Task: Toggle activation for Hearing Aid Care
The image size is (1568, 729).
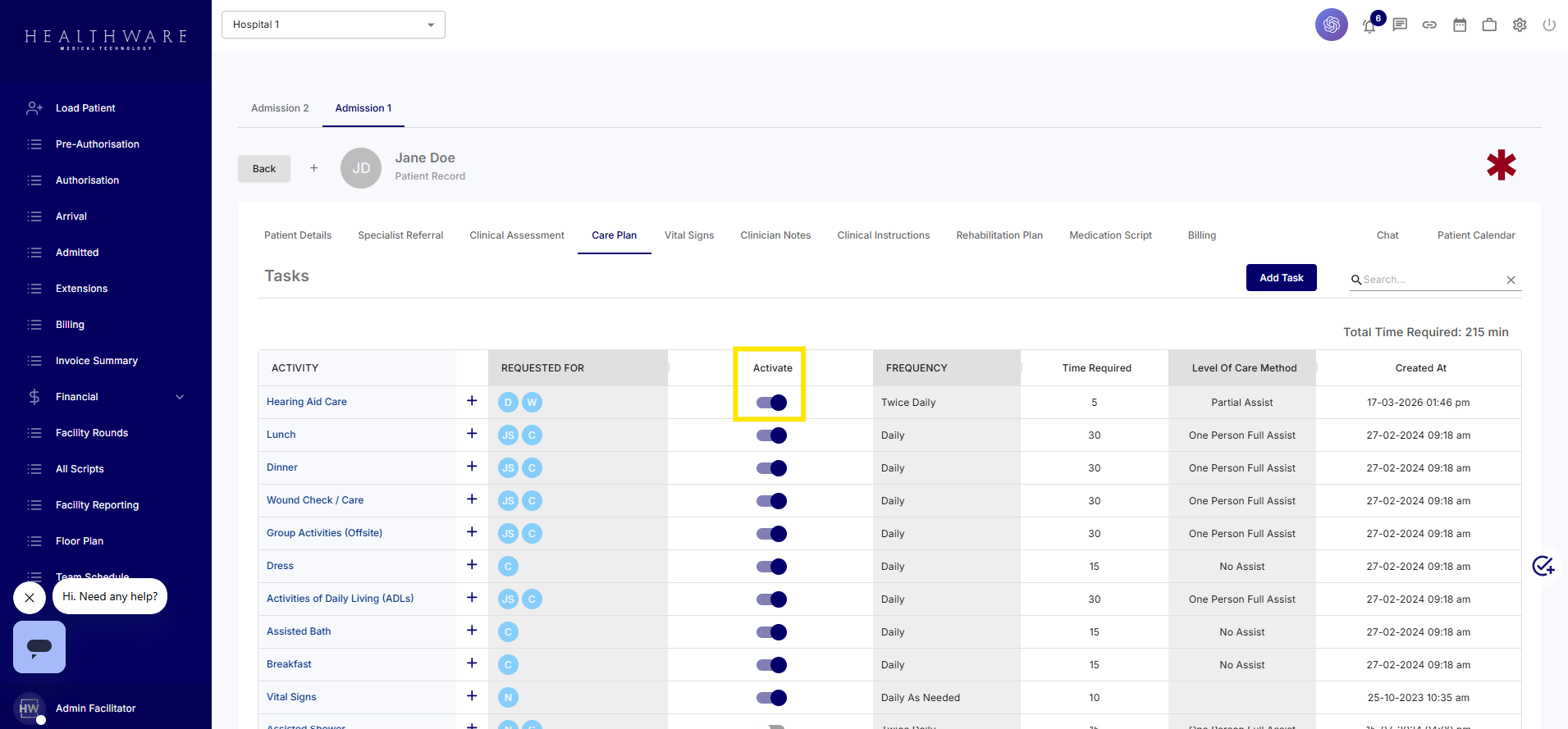Action: [771, 403]
